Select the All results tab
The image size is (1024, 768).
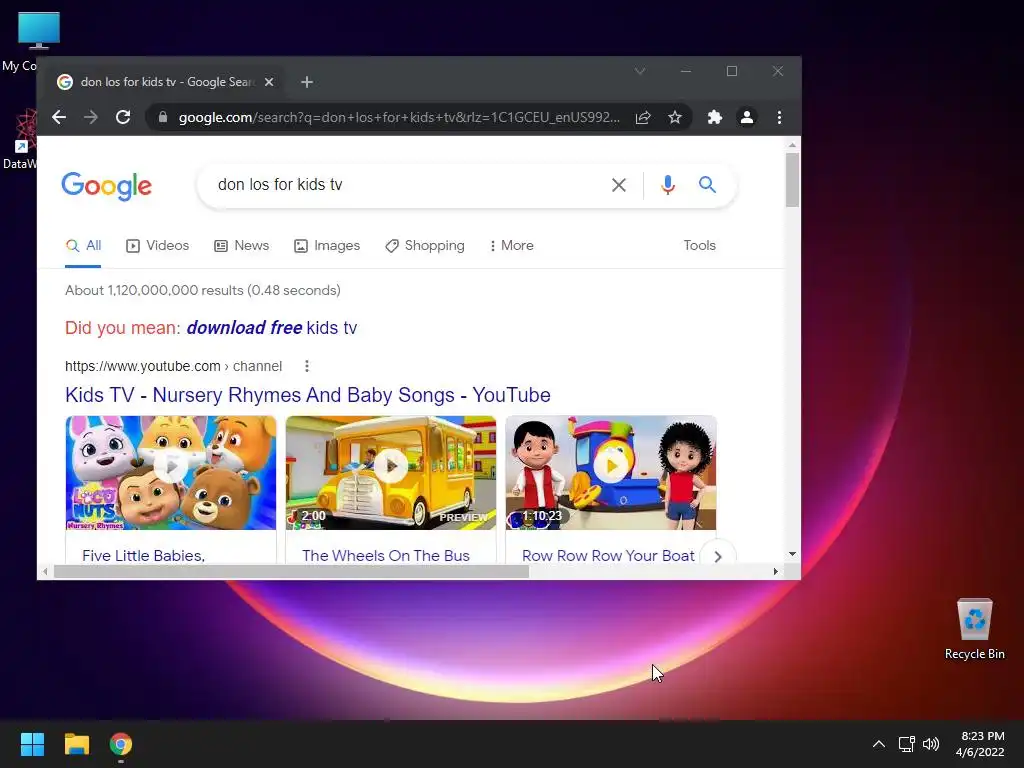click(83, 246)
